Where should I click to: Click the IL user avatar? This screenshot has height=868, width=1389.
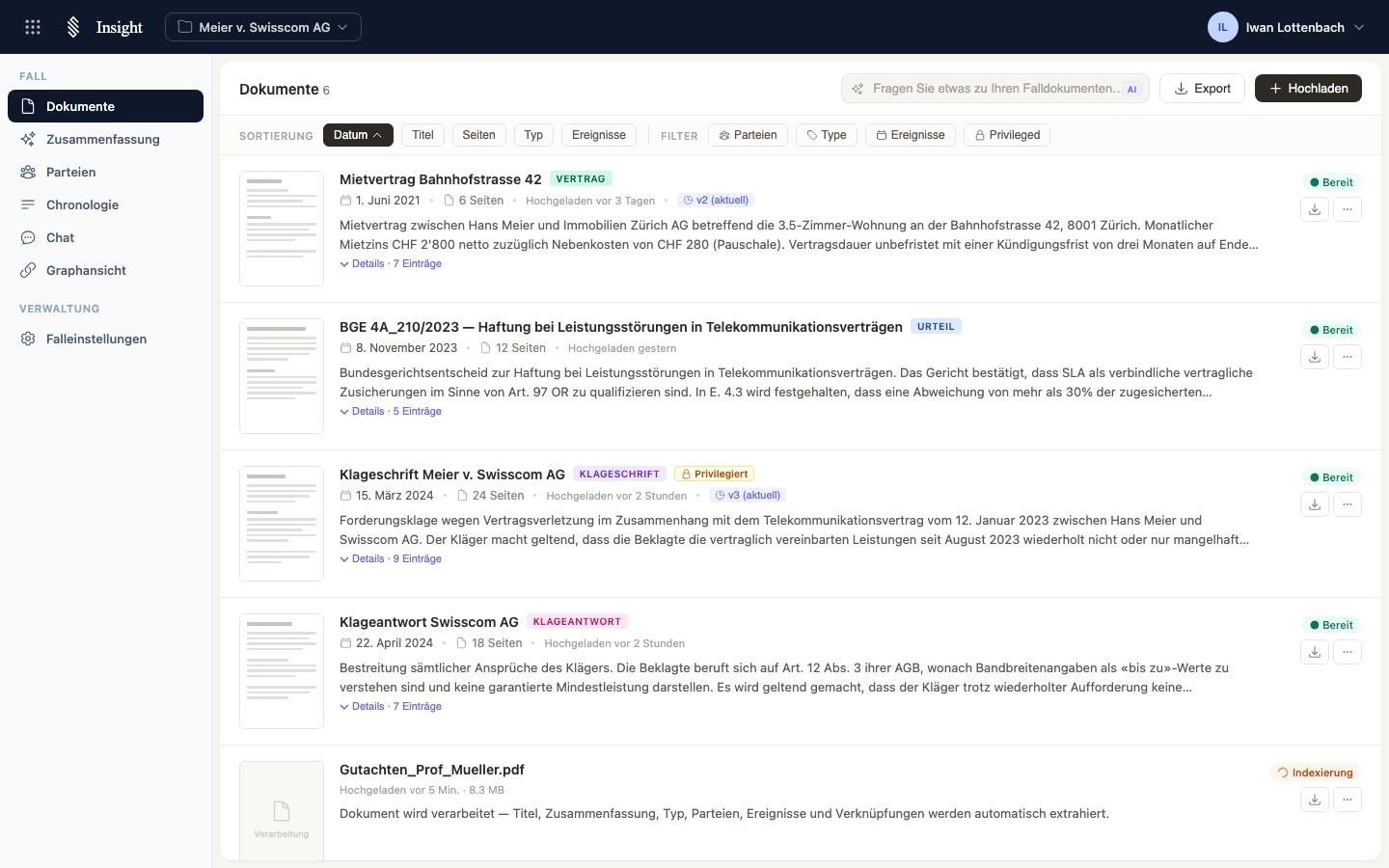pyautogui.click(x=1222, y=27)
